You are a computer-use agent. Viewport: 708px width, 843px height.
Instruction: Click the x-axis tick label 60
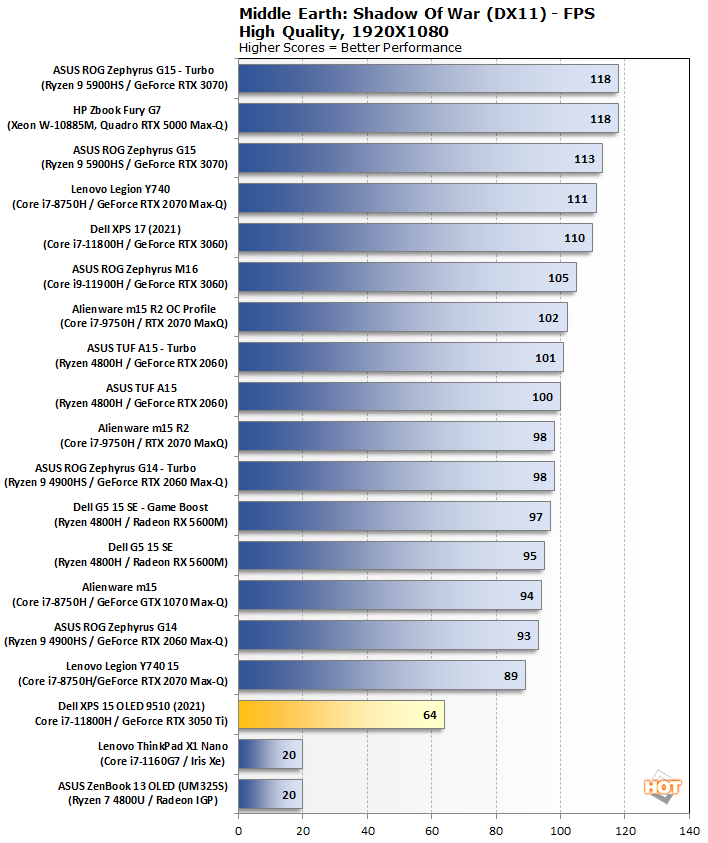[x=432, y=831]
